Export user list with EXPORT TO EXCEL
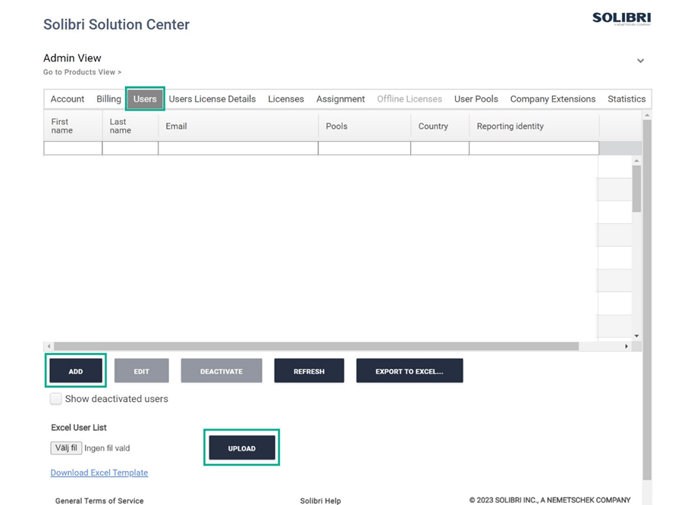 click(x=409, y=371)
